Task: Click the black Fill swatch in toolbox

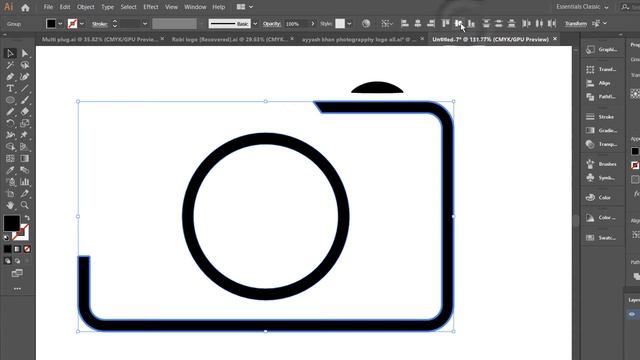Action: pos(11,223)
